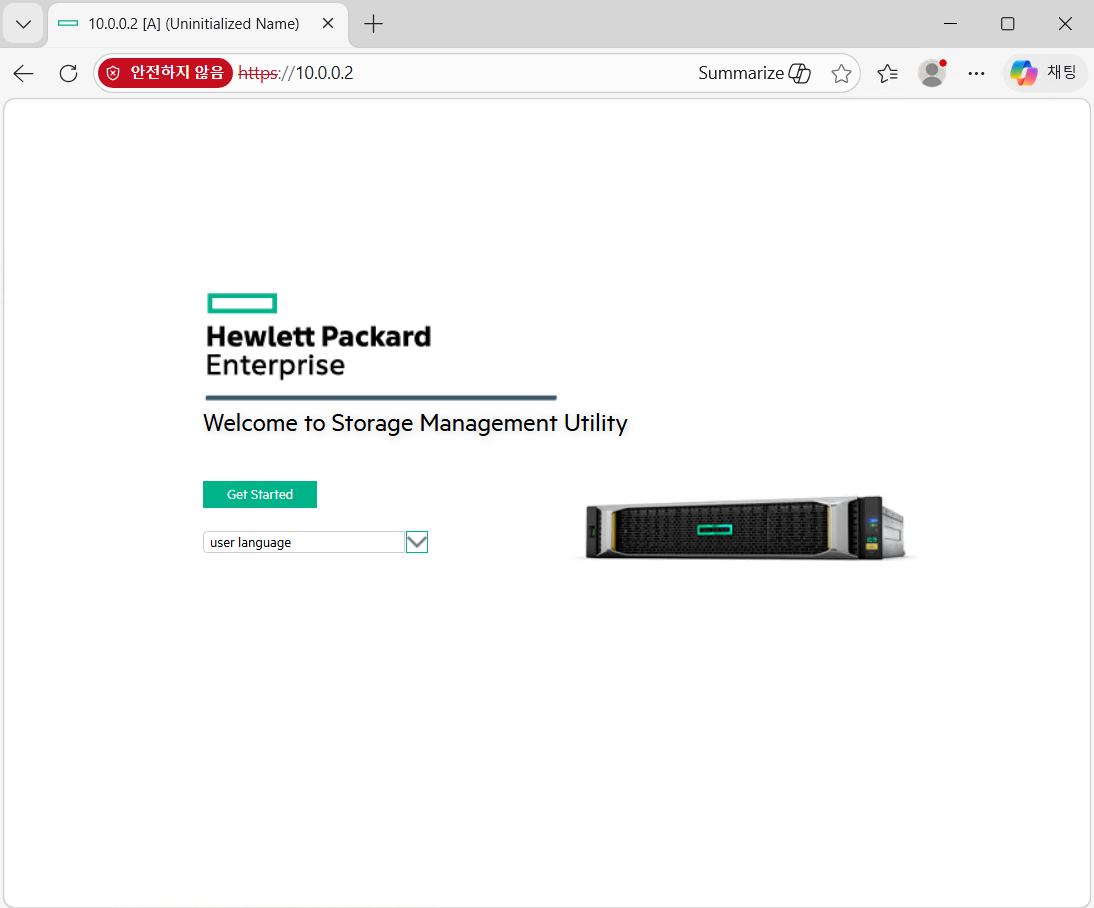Go back using the browser back arrow
This screenshot has width=1094, height=908.
click(x=24, y=73)
